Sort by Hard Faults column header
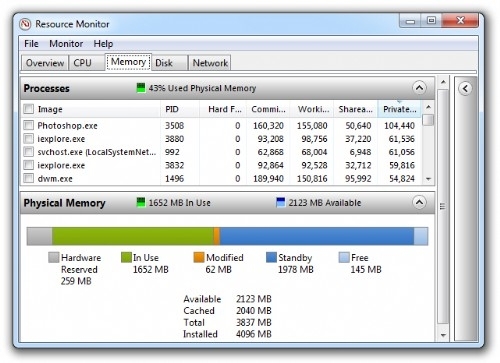Screen dimensions: 500x363 tap(223, 109)
